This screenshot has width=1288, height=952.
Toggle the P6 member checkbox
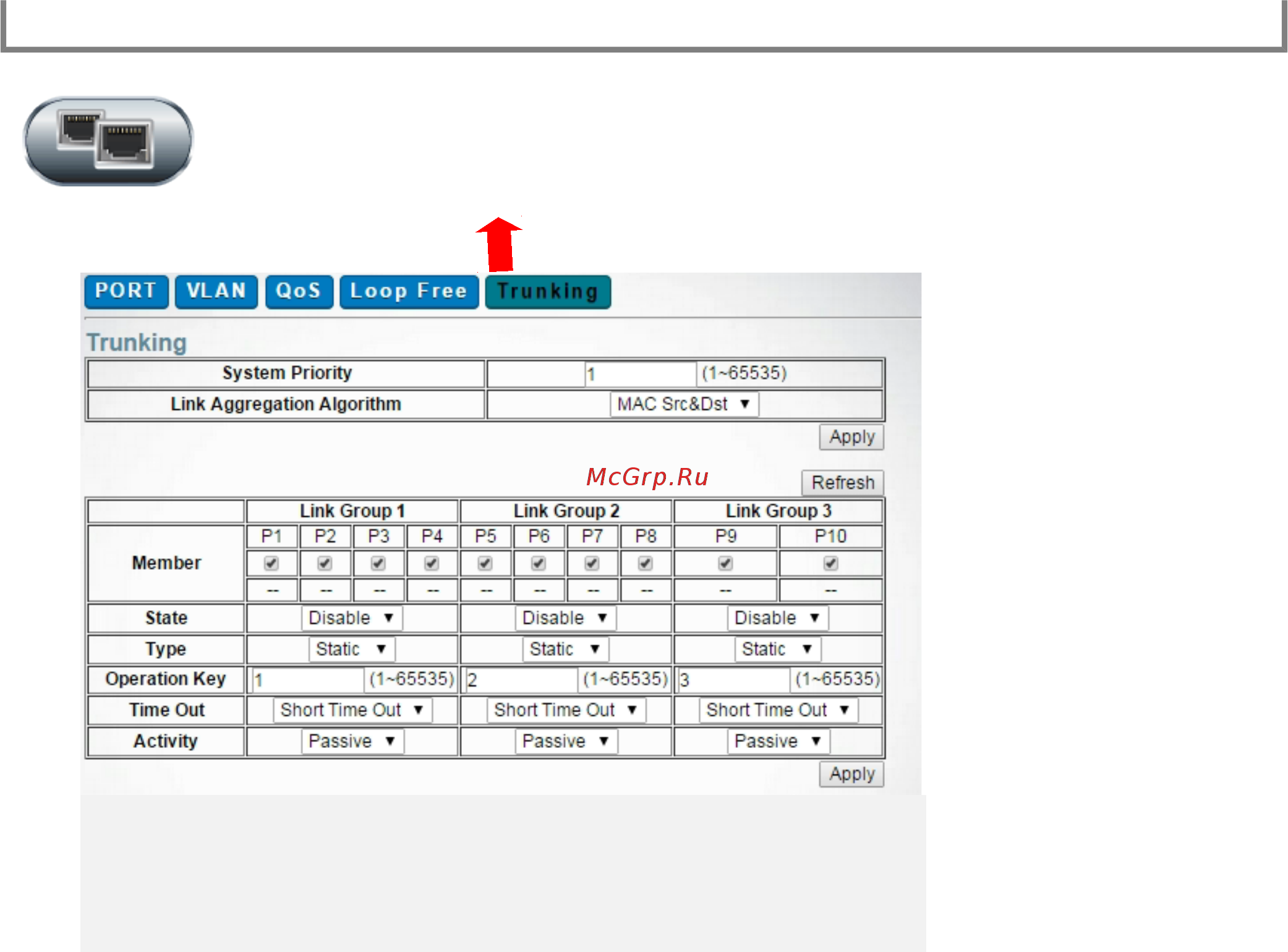tap(539, 563)
